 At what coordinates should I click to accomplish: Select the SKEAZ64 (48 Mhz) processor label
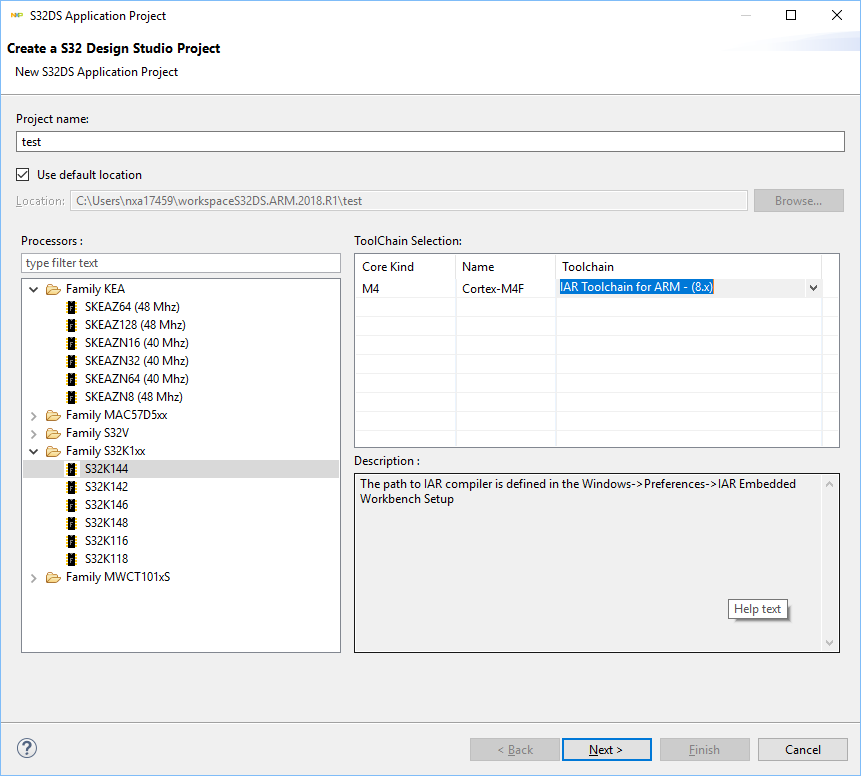pyautogui.click(x=132, y=307)
